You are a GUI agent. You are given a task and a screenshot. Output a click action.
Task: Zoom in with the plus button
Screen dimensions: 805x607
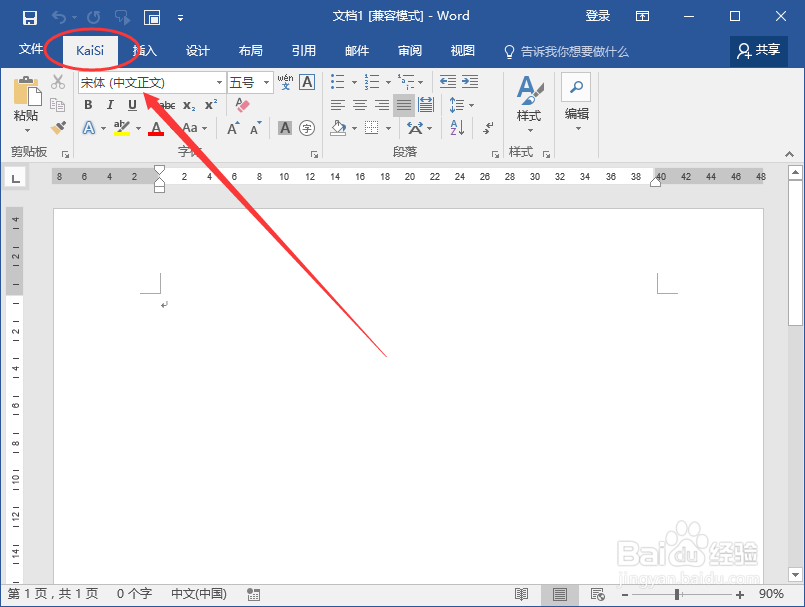739,595
